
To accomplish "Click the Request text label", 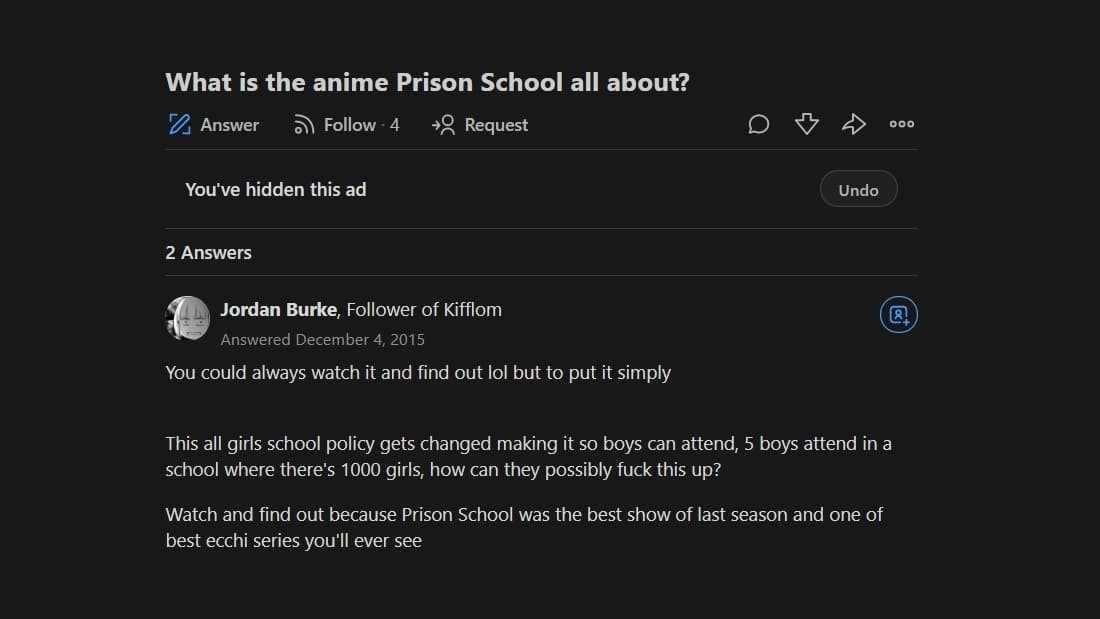I will click(496, 125).
